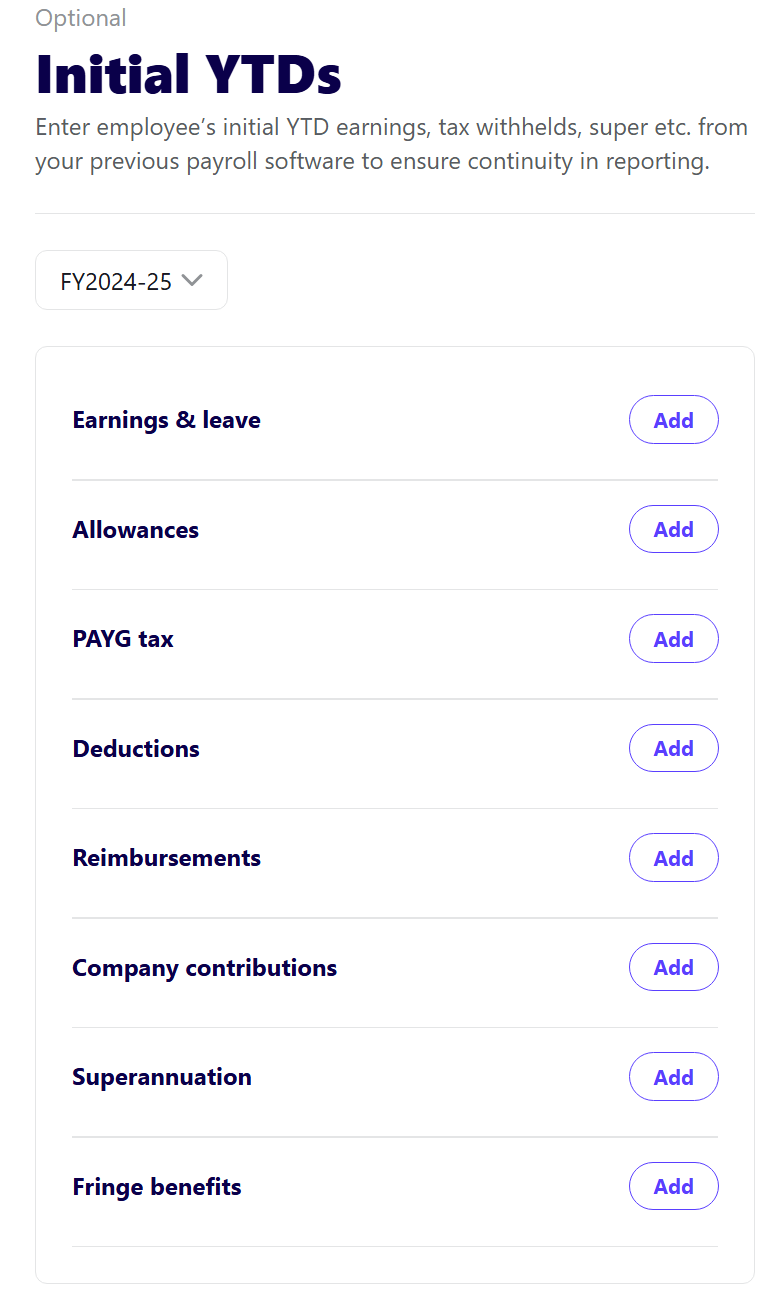This screenshot has height=1311, width=762.
Task: Select the Earnings & leave row label
Action: coord(166,420)
